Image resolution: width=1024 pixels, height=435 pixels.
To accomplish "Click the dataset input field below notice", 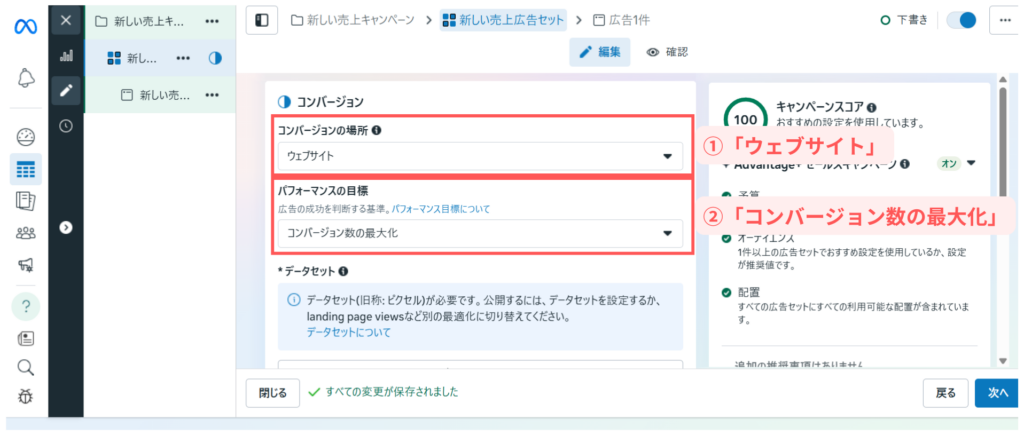I will 480,366.
